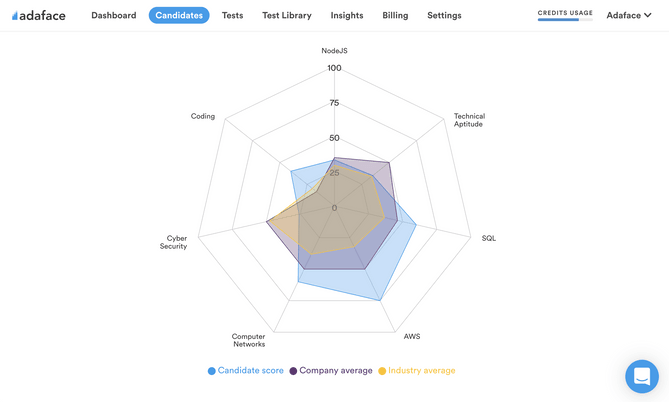
Task: Toggle the Company average legend dot
Action: point(293,371)
